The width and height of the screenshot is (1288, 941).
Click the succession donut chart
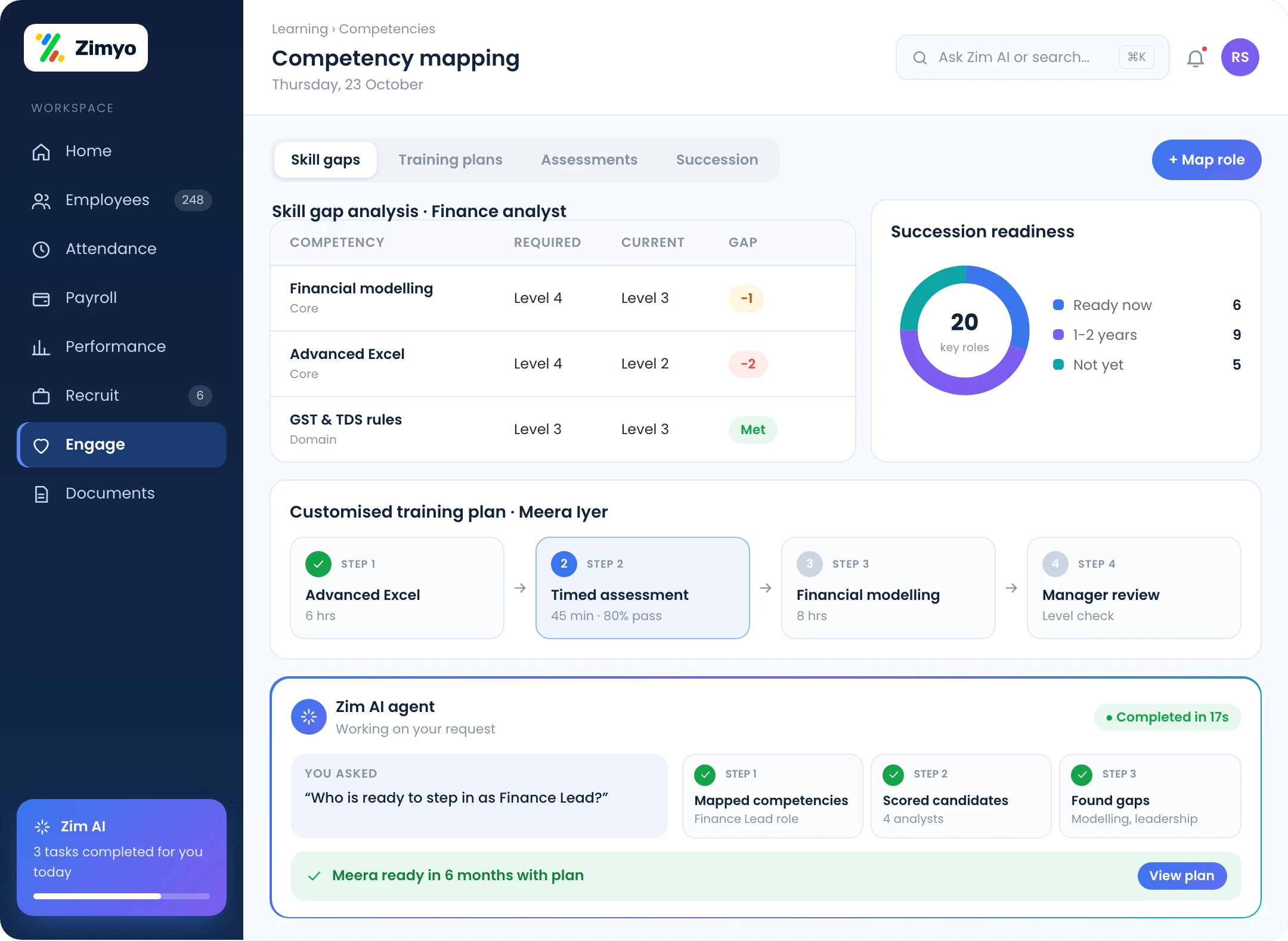[965, 330]
